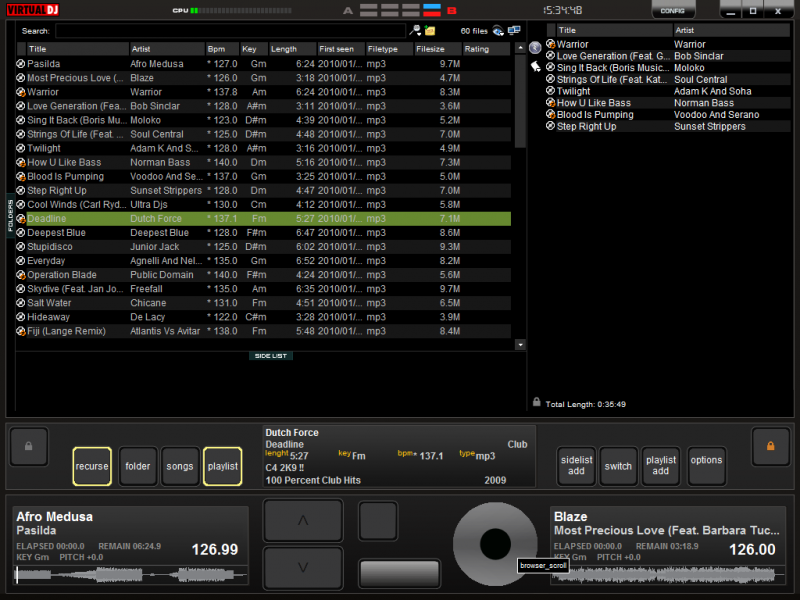Sort browser by Key column
The image size is (800, 600).
[x=254, y=49]
